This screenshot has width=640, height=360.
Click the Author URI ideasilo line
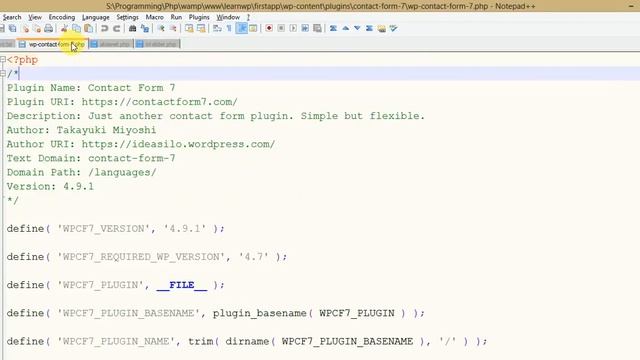[x=141, y=144]
